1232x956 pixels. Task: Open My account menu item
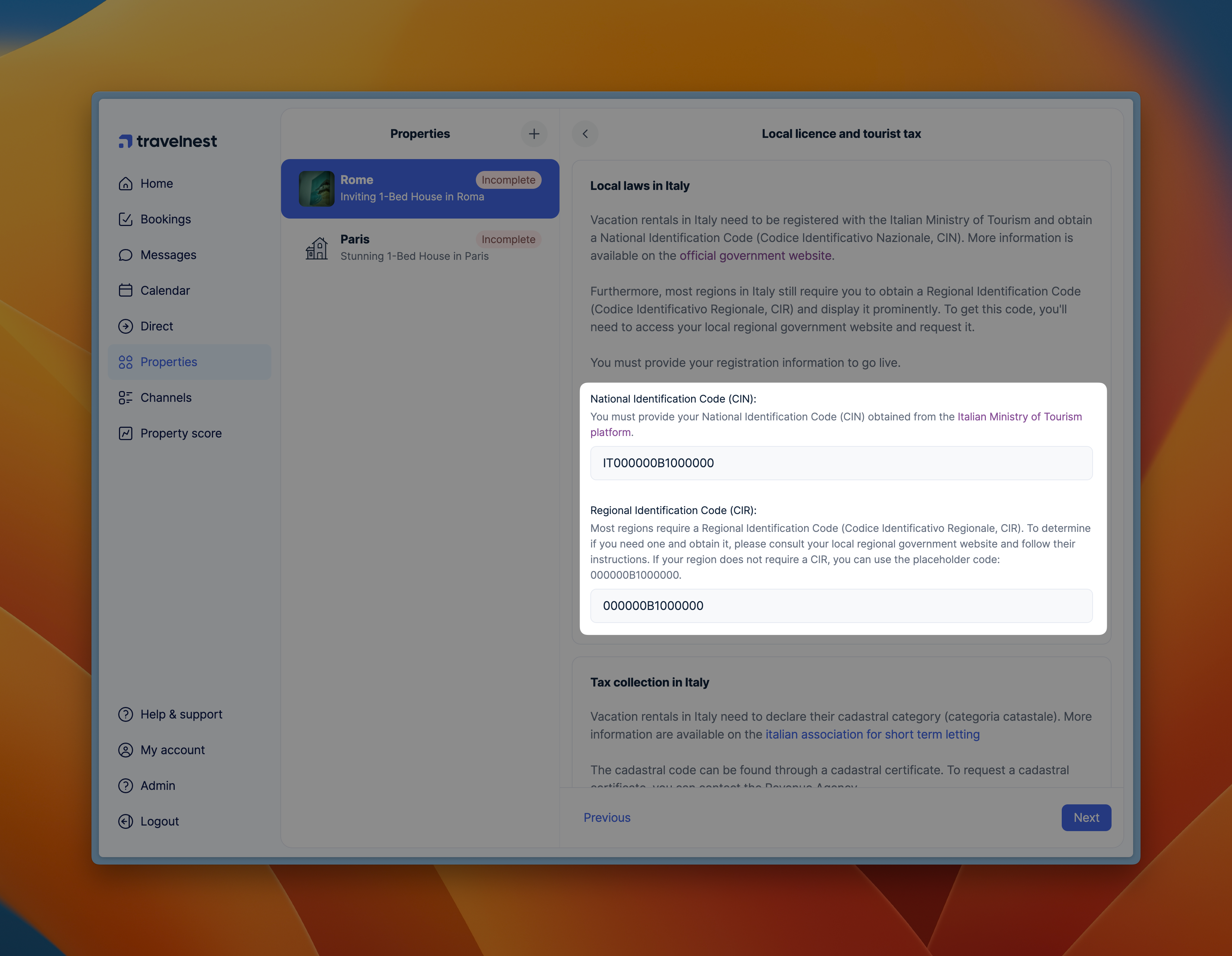(x=172, y=750)
